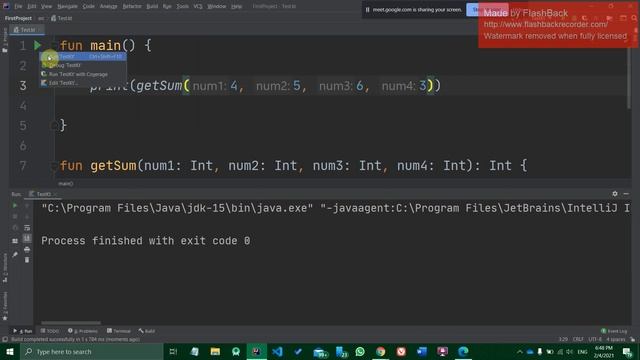Open File Explorer from taskbar

point(215,351)
